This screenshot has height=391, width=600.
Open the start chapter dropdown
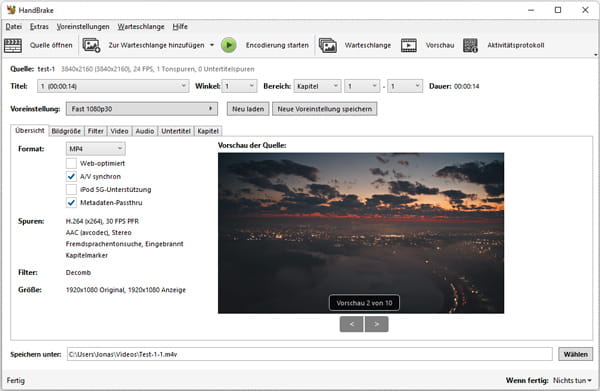pos(362,86)
